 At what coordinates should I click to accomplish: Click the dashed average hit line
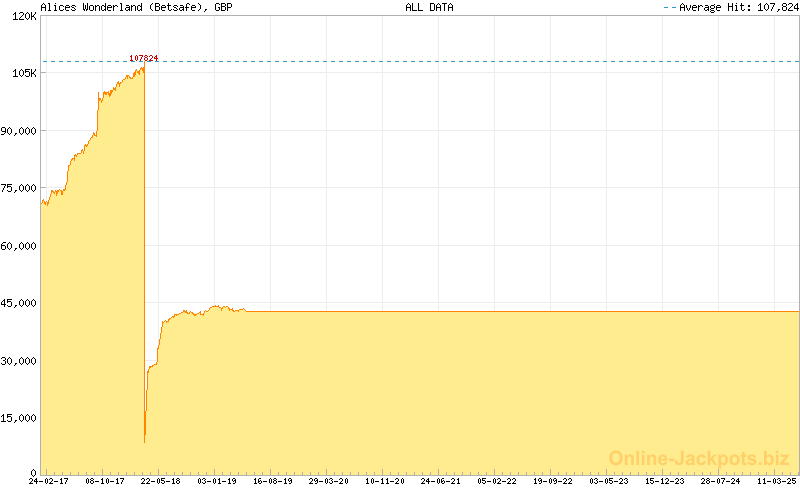click(x=450, y=62)
